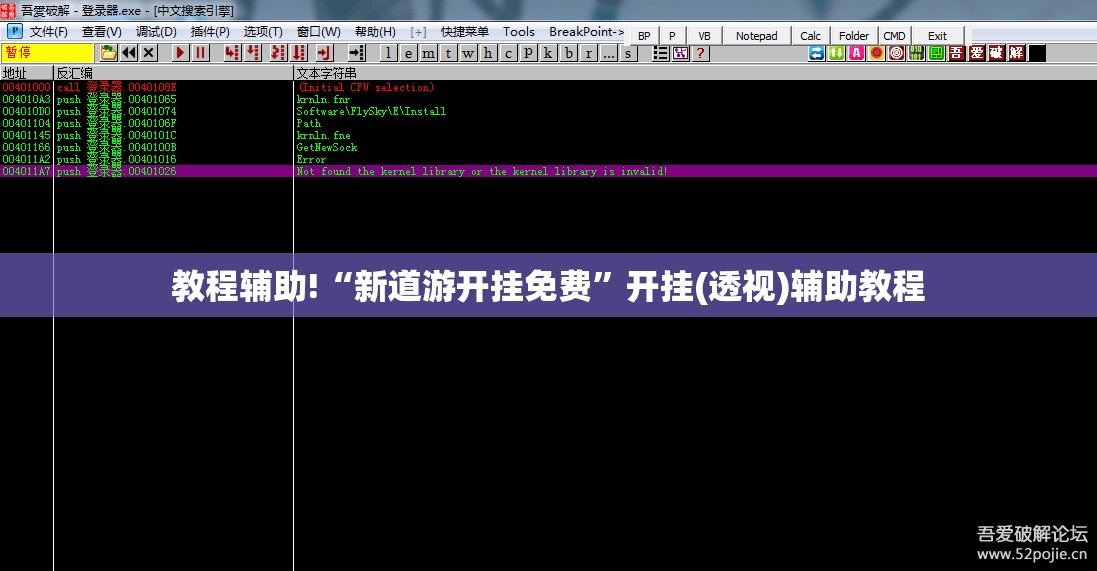Show handles with the 'h' button
This screenshot has width=1097, height=571.
coord(488,53)
